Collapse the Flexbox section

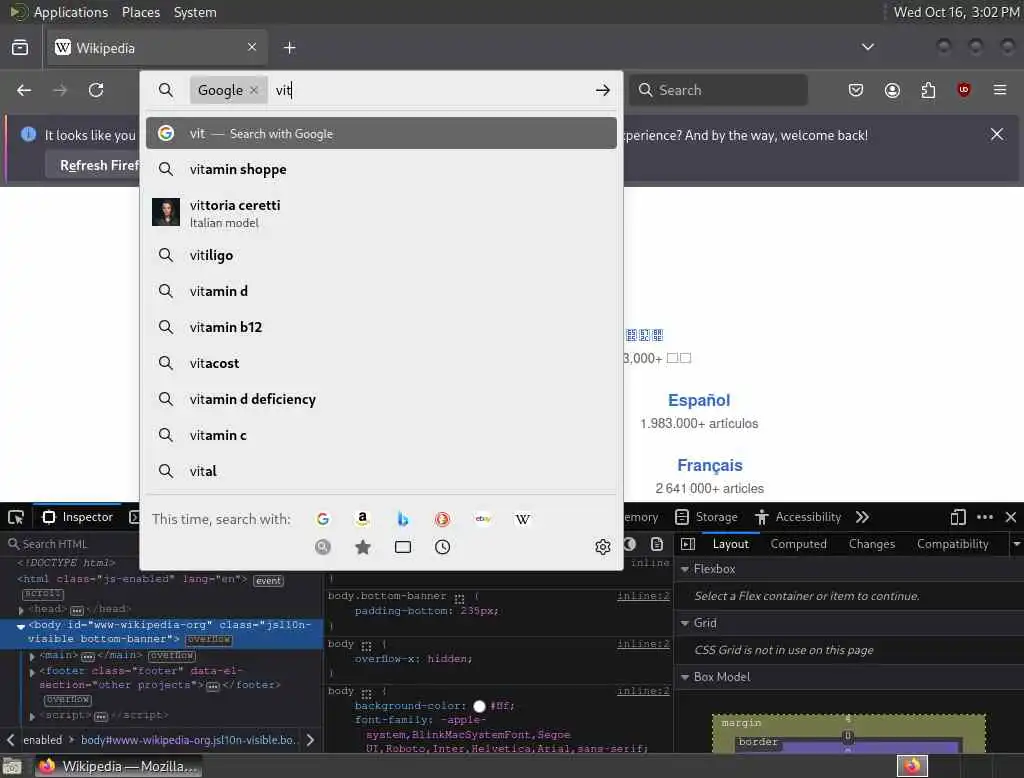685,569
